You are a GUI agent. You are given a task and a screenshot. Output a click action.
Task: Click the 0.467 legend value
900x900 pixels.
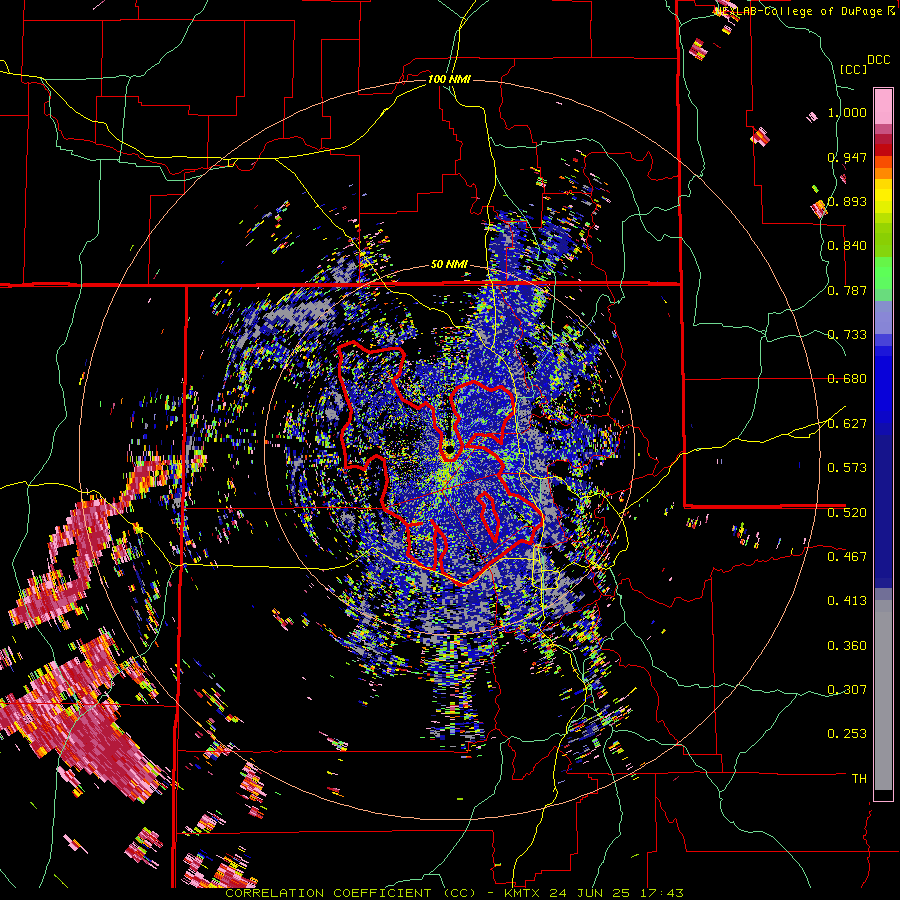[x=847, y=557]
